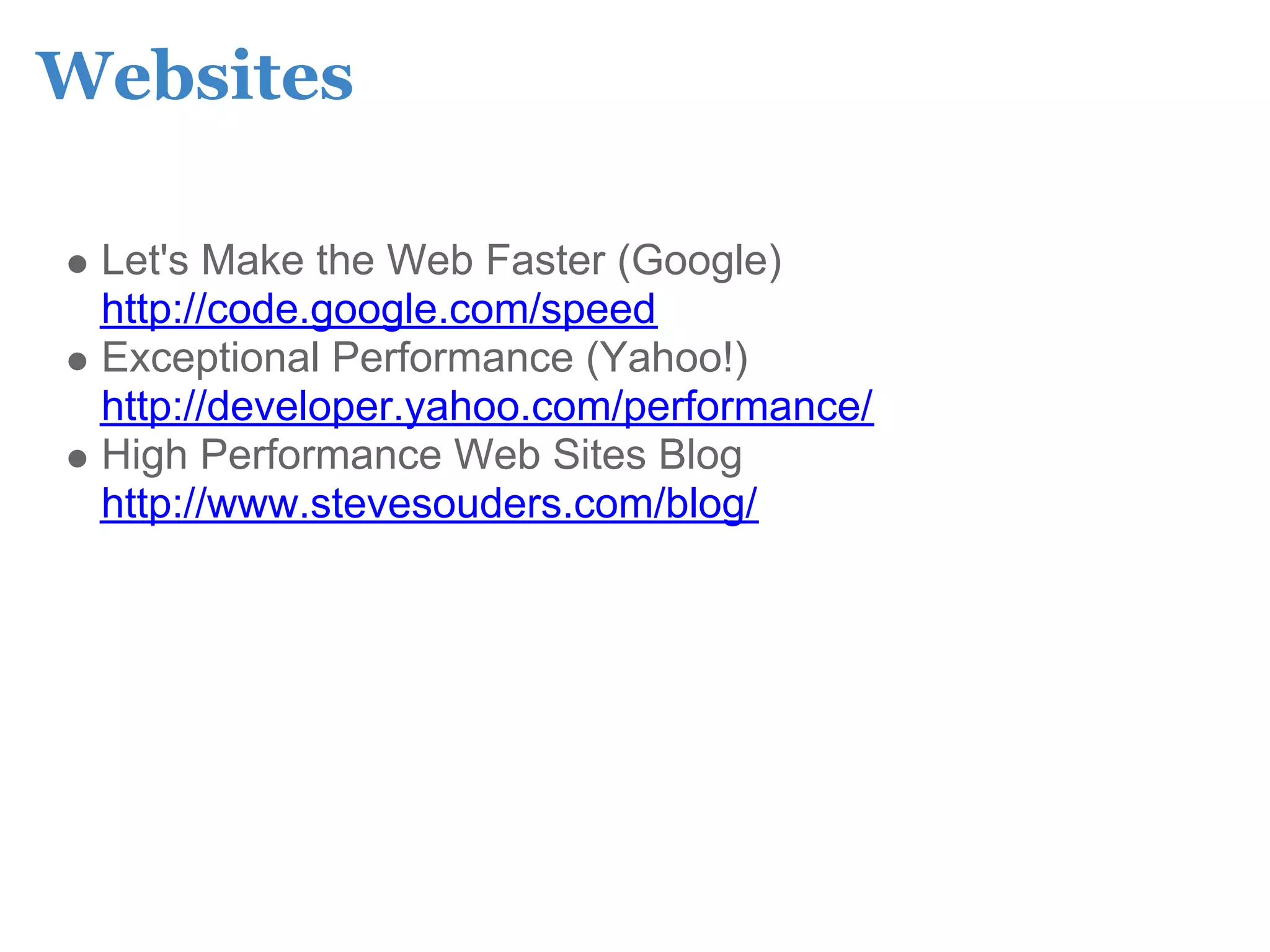Click the word Performance after High
The height and width of the screenshot is (952, 1270).
coord(321,455)
